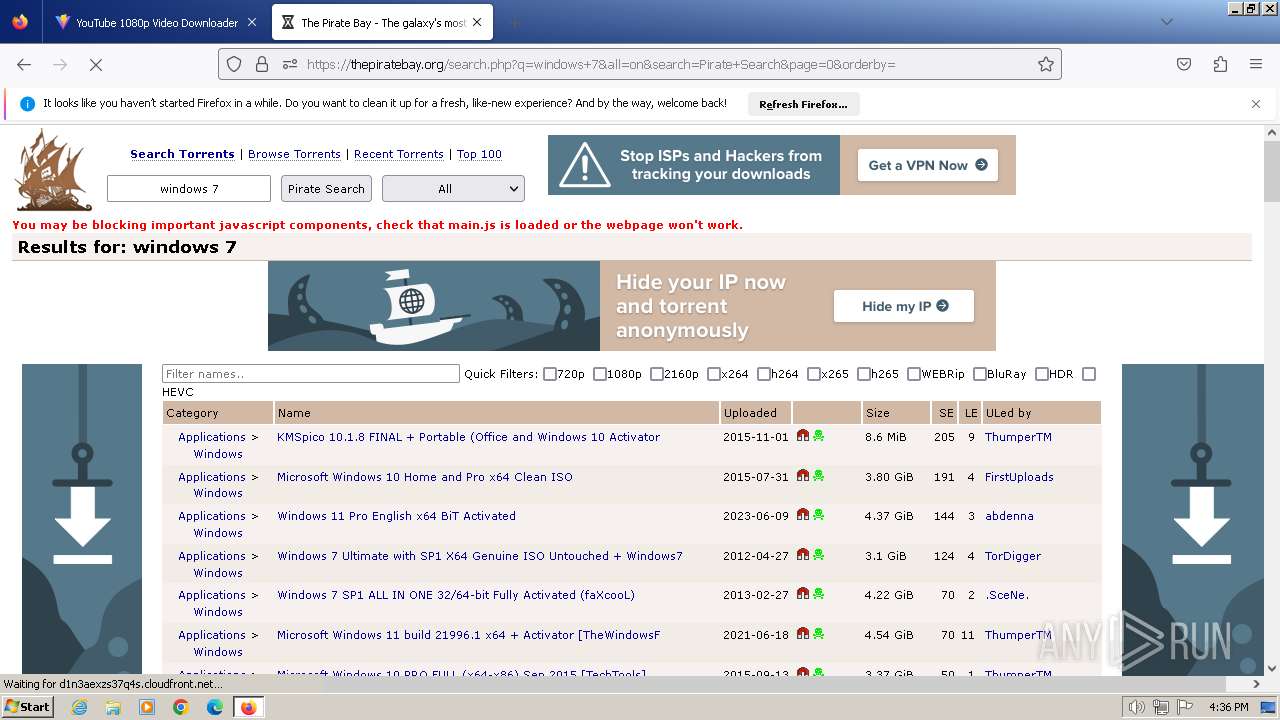Click the search box containing windows 7
Image resolution: width=1280 pixels, height=720 pixels.
189,188
